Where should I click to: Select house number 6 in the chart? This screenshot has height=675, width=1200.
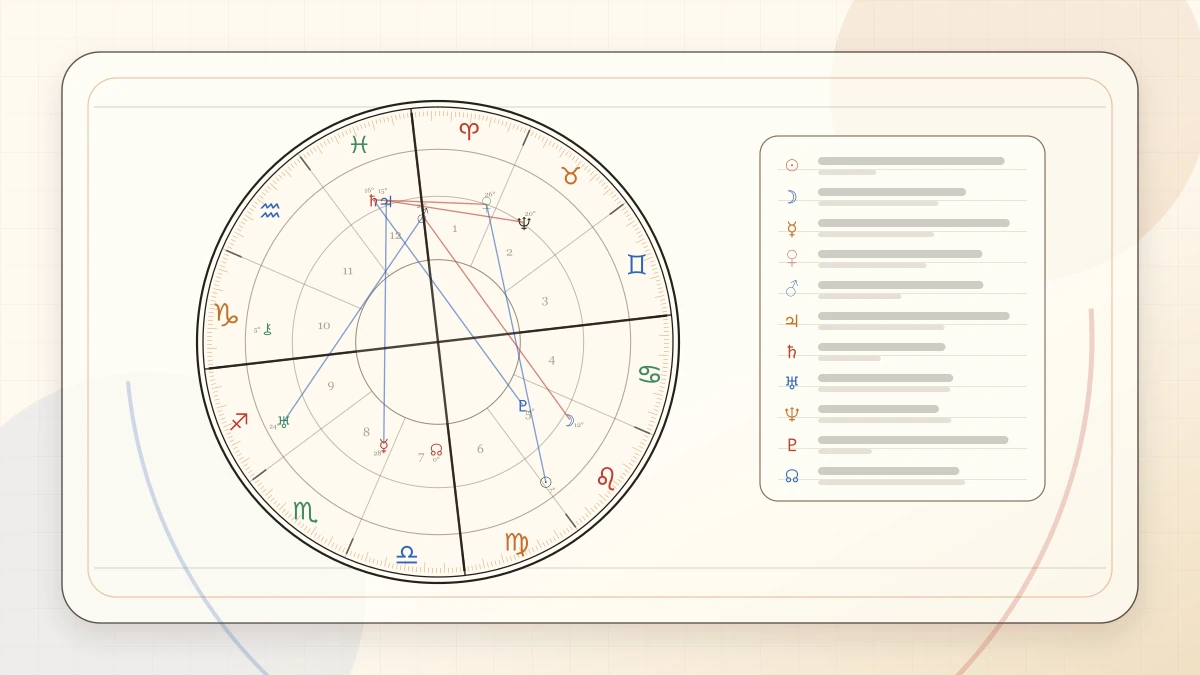480,449
